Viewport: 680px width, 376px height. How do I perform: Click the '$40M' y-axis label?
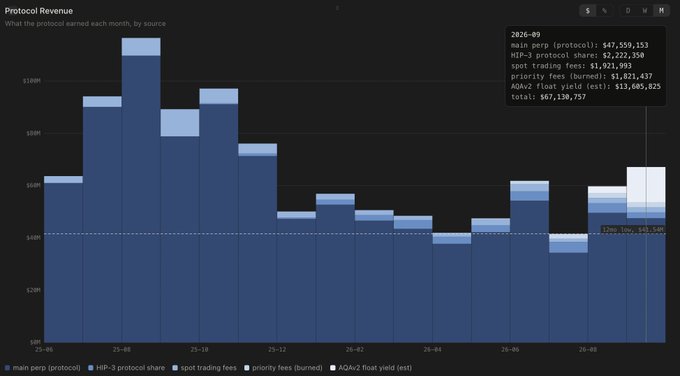coord(33,238)
